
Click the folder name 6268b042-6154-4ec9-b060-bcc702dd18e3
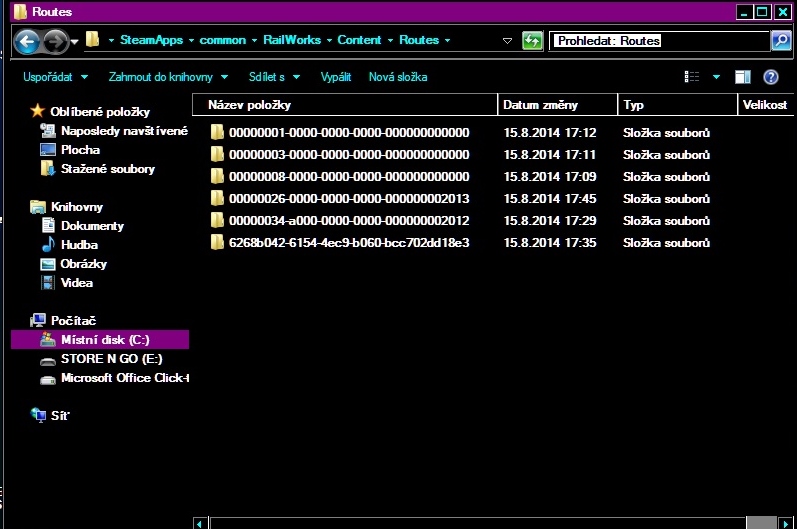[x=349, y=243]
